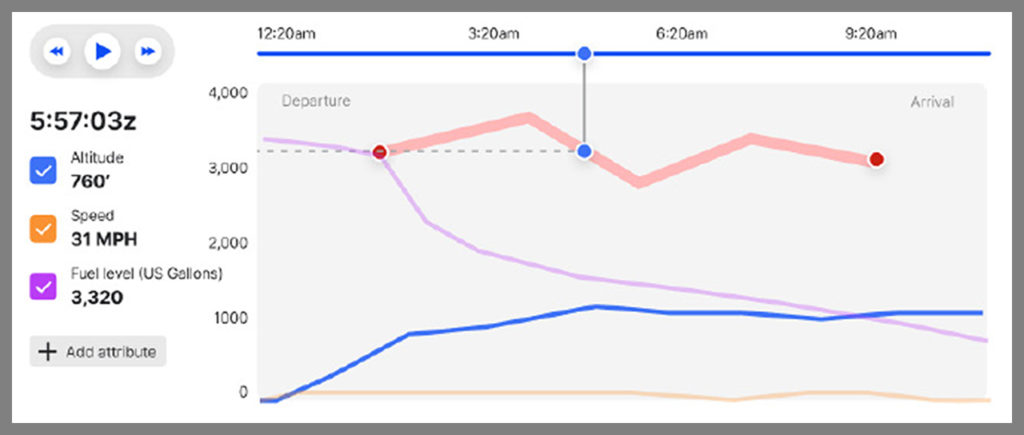Click the fast-forward playback button
This screenshot has width=1024, height=435.
[x=148, y=51]
